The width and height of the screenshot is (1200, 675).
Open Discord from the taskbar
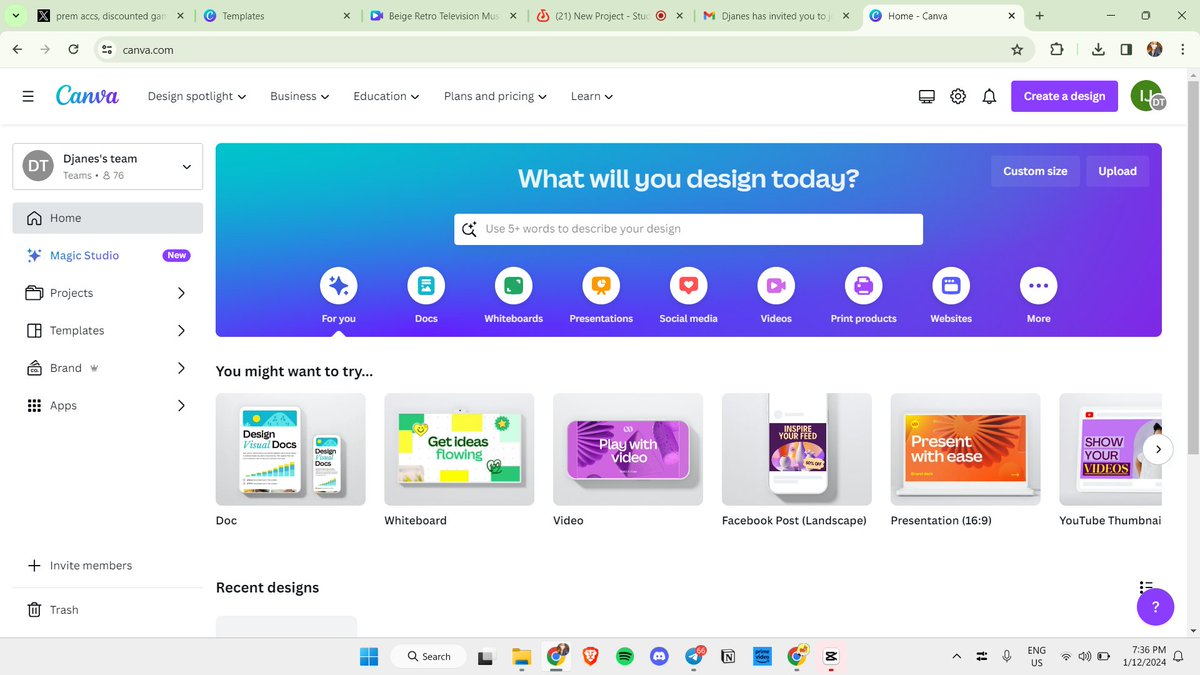point(659,656)
